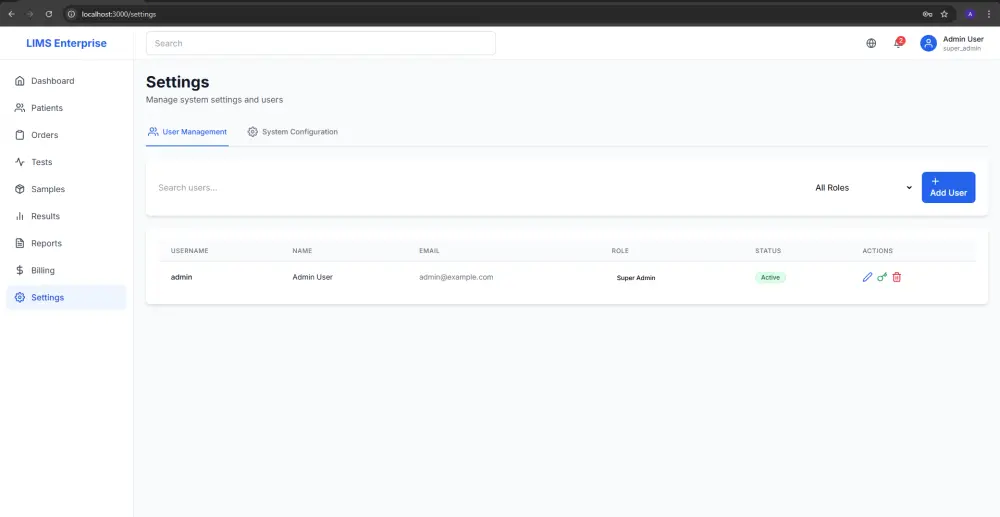The image size is (1000, 517).
Task: Open the browser three-dot menu
Action: (989, 13)
